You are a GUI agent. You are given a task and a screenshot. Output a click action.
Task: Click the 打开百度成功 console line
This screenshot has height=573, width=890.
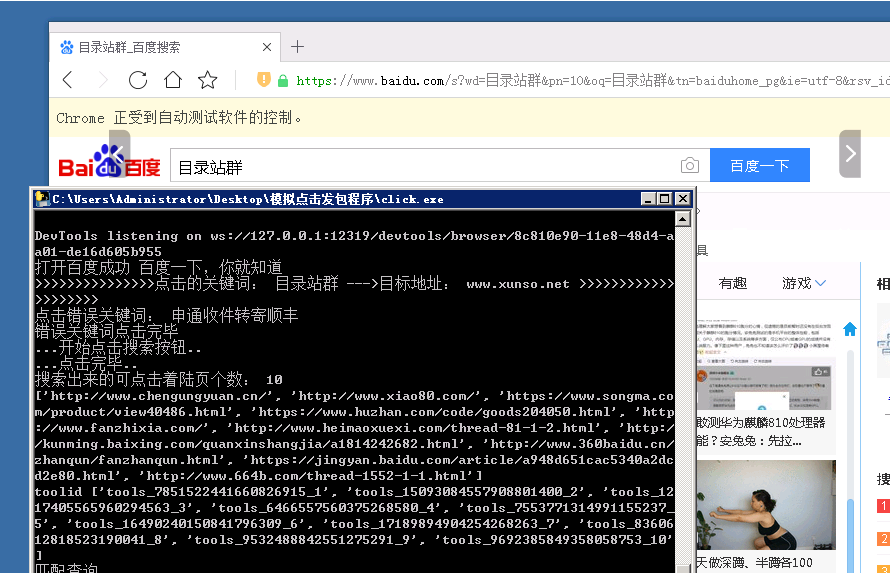coord(158,267)
